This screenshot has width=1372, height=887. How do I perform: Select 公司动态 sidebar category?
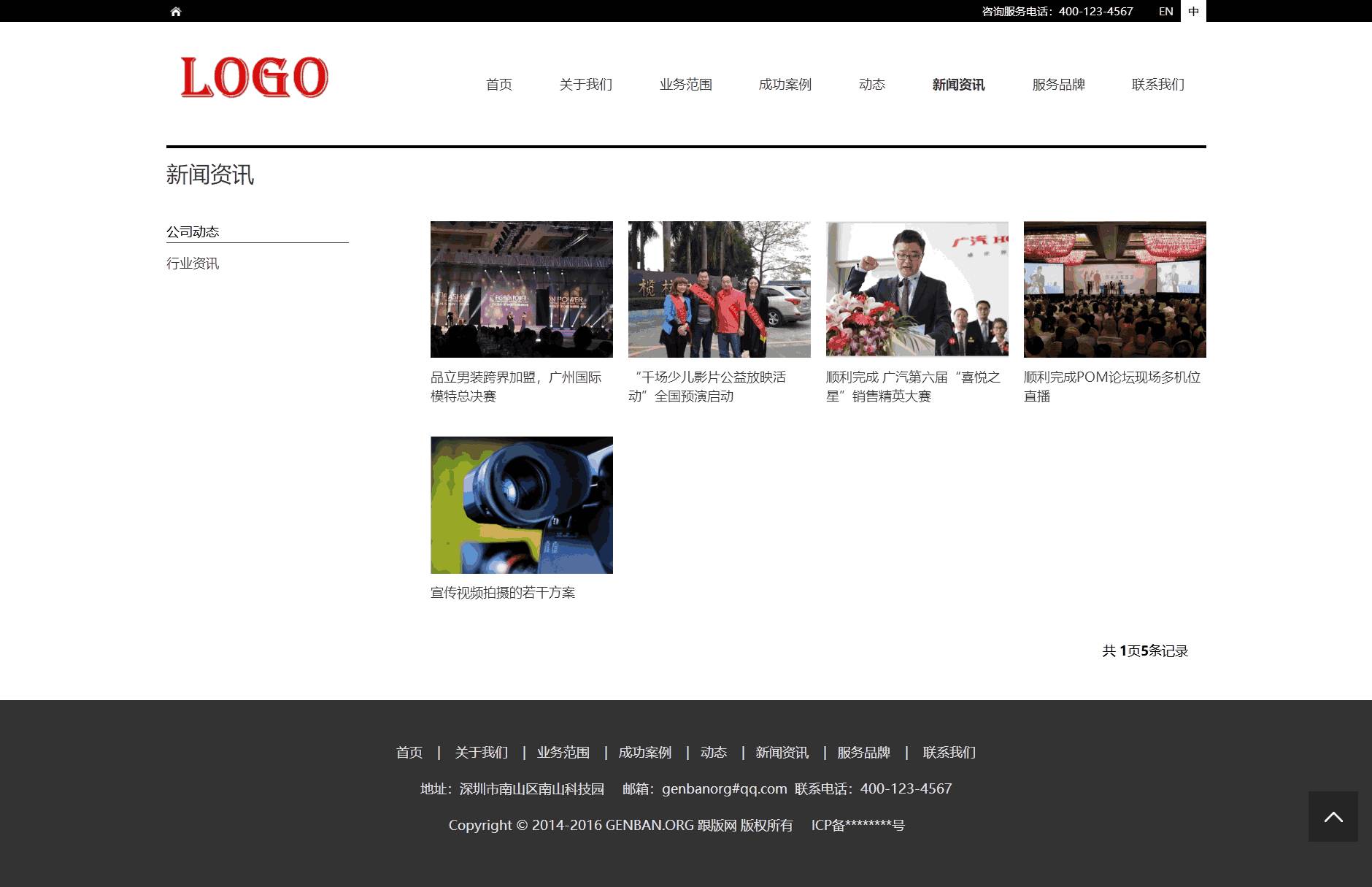coord(193,232)
